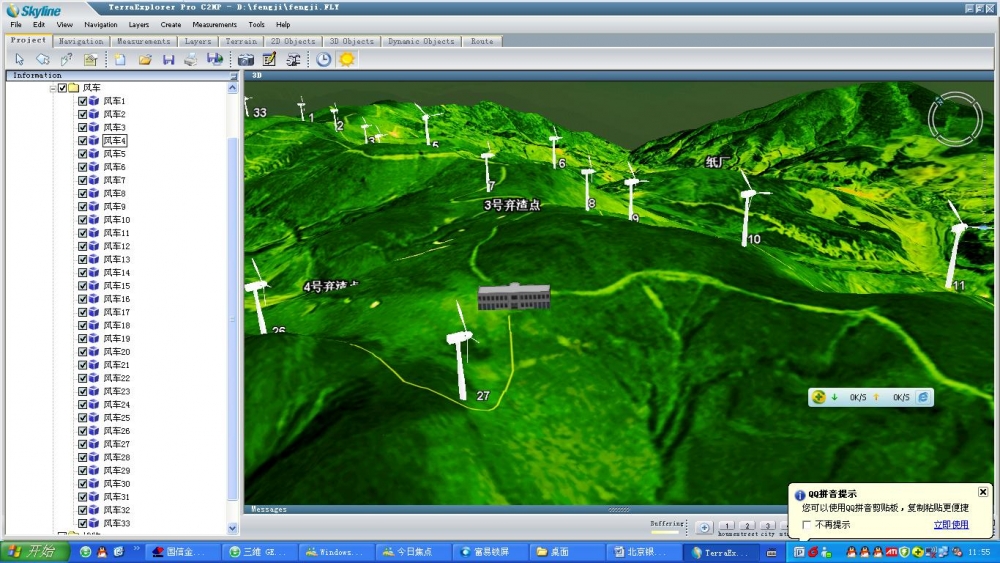Toggle the sun lighting icon
Viewport: 1000px width, 563px height.
tap(347, 59)
